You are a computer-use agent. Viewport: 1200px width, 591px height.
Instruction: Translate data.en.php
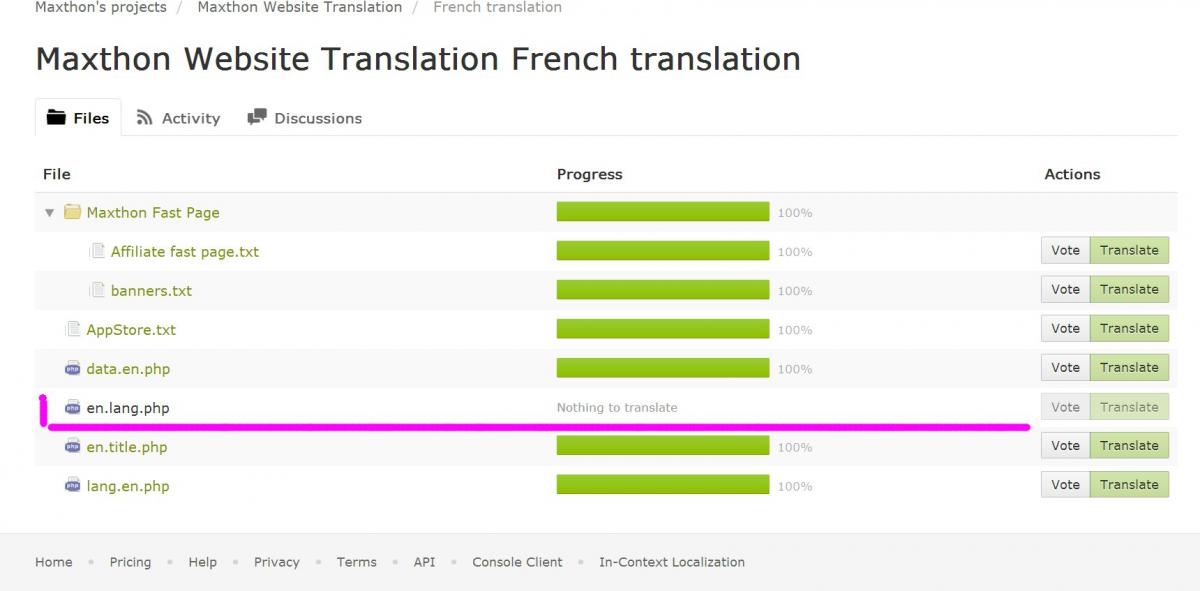[1129, 367]
